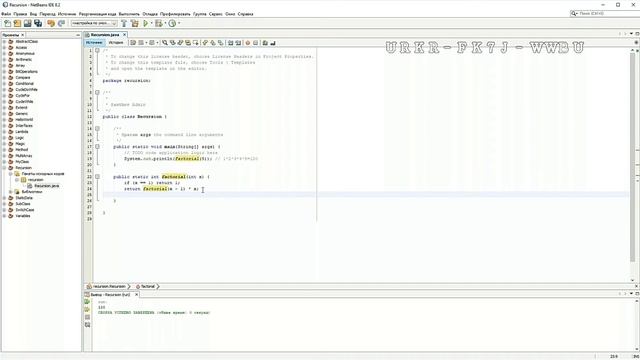Open the Правка menu
Viewport: 640px width, 360px height.
[20, 14]
